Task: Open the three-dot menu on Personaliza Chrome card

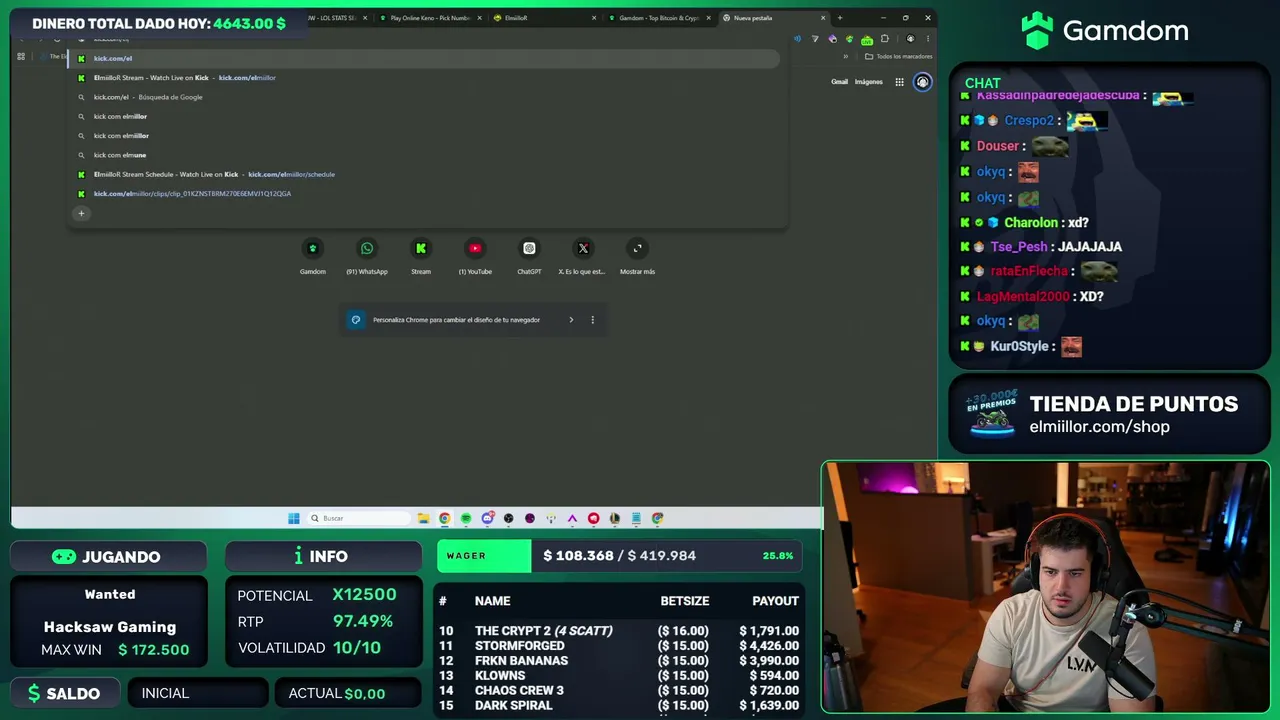Action: pyautogui.click(x=592, y=320)
